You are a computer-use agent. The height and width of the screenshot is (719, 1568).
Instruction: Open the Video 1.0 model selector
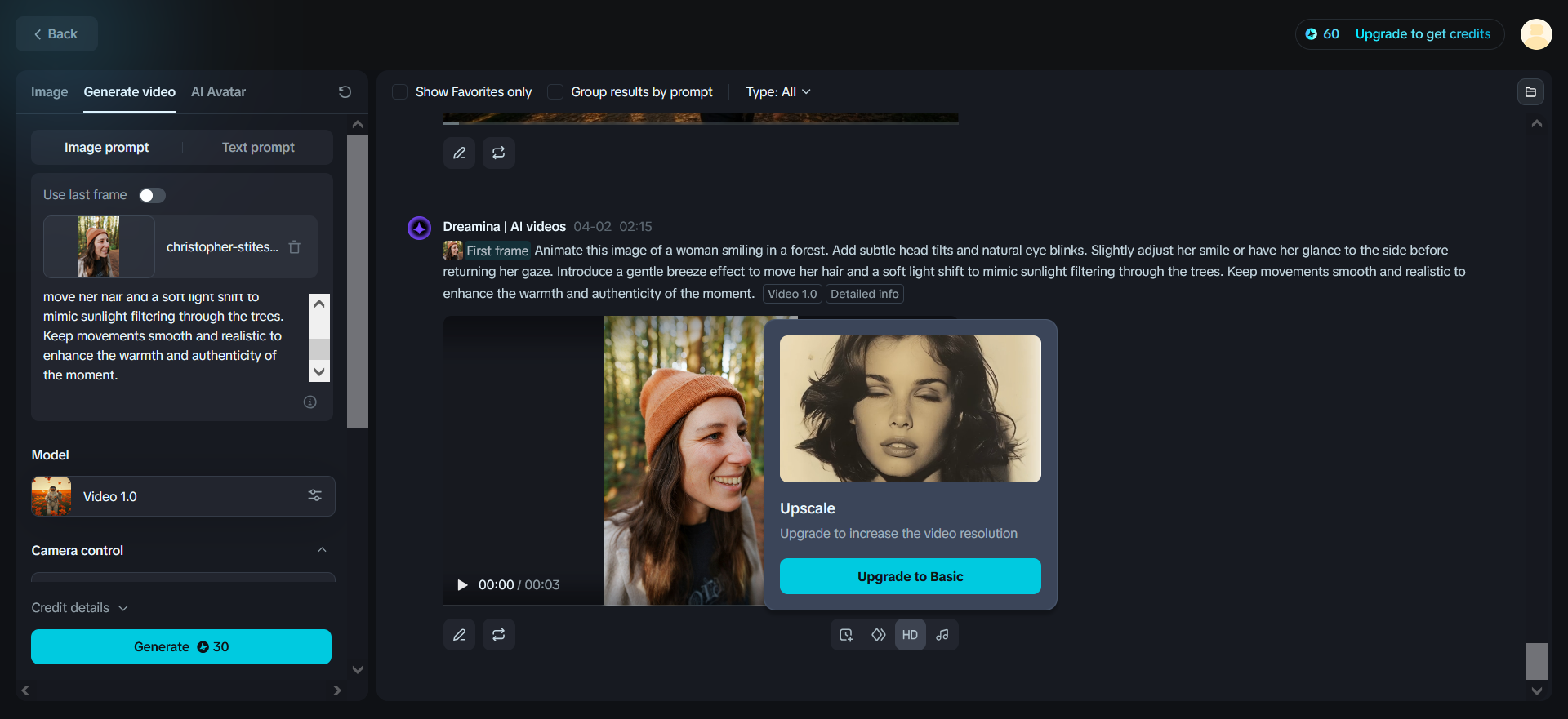pos(183,496)
